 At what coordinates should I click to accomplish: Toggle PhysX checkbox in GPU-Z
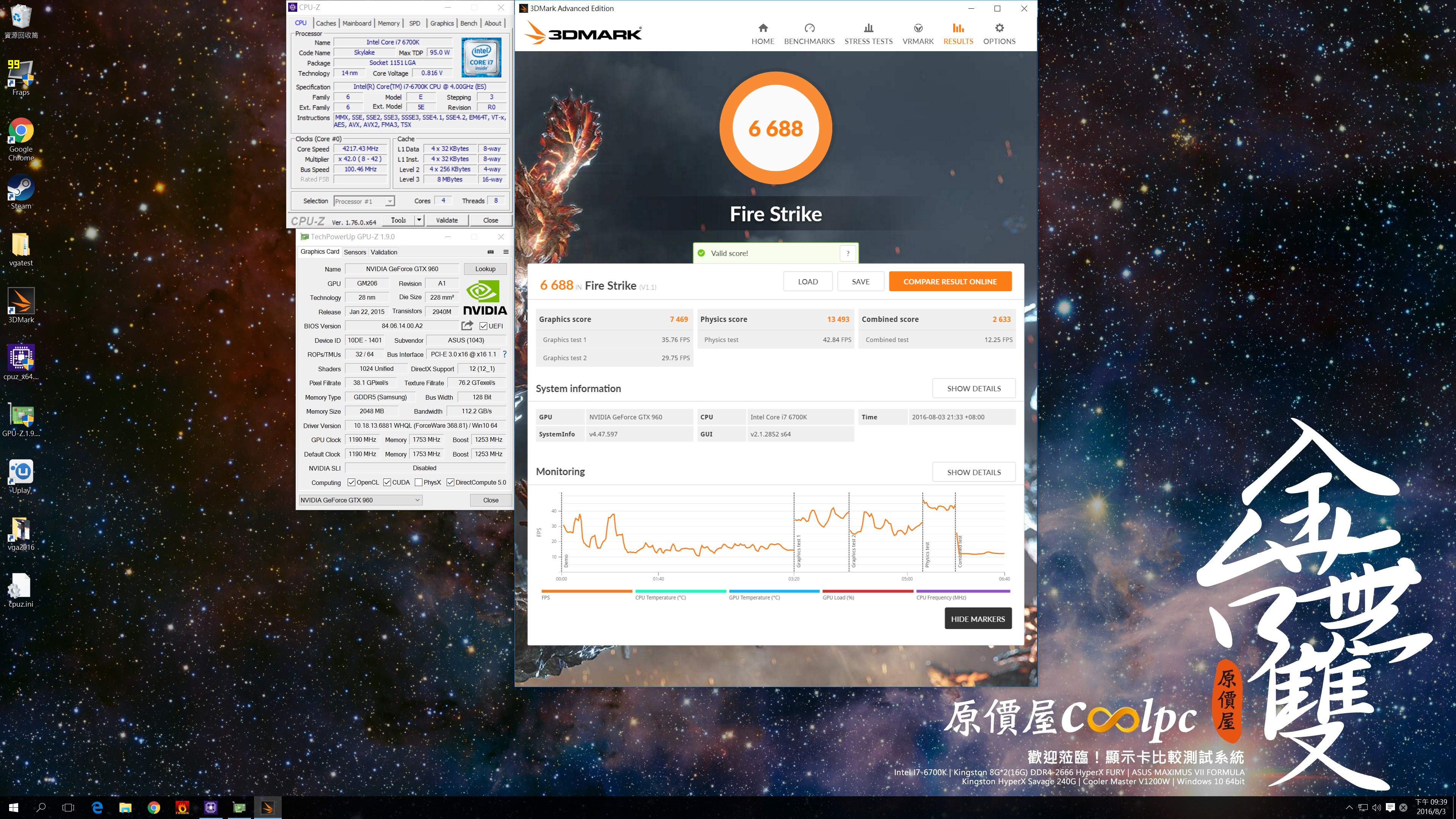click(418, 483)
